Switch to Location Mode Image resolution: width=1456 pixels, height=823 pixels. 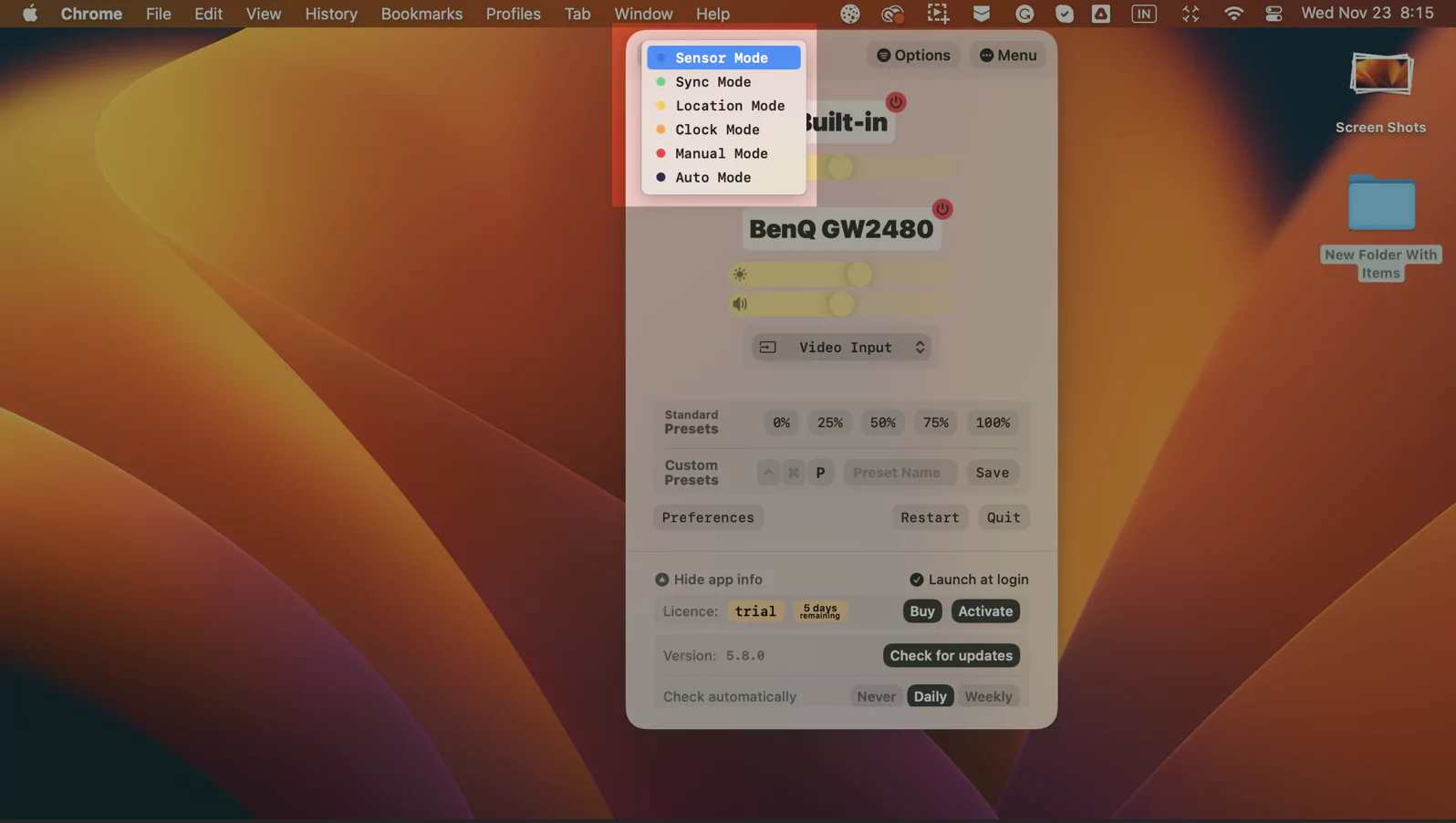pos(723,106)
